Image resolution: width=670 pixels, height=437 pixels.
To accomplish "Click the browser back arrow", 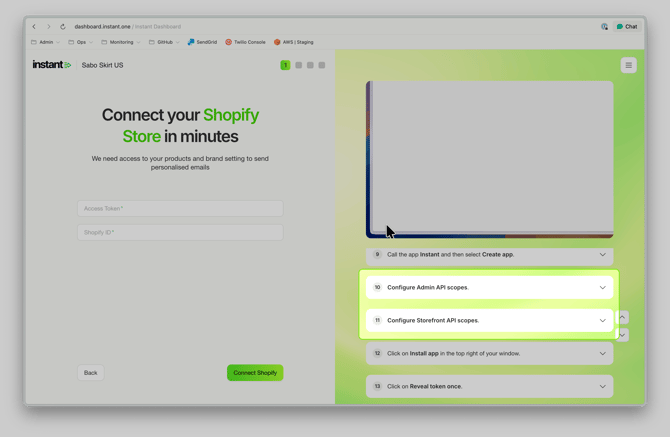I will [34, 27].
